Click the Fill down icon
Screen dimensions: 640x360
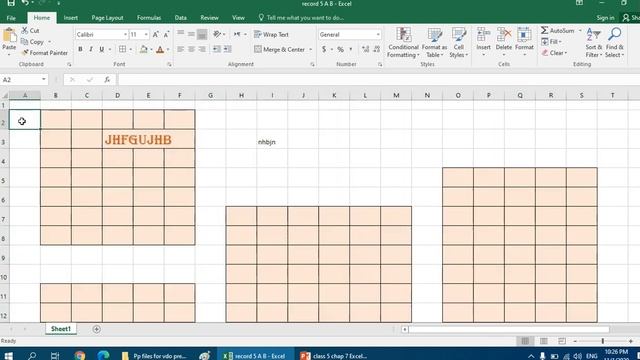point(545,42)
